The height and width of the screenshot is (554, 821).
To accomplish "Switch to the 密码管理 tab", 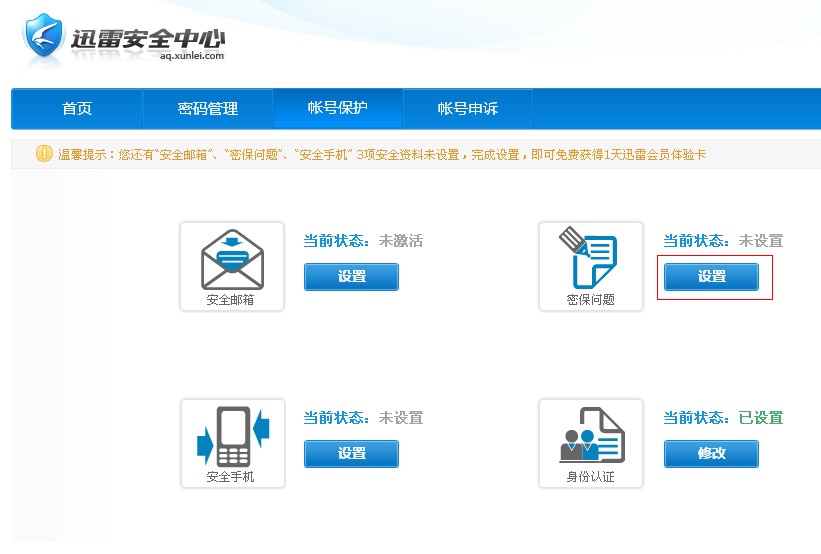I will tap(208, 108).
